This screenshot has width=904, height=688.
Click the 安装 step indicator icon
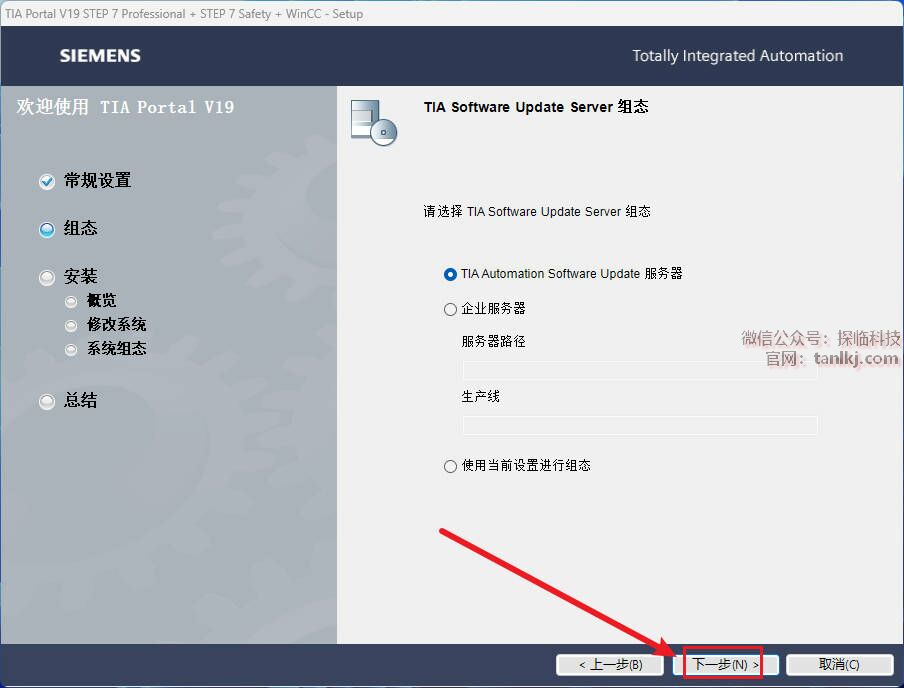click(x=47, y=278)
